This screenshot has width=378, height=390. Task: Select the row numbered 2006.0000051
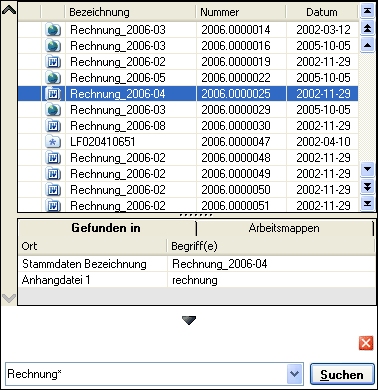click(x=188, y=205)
